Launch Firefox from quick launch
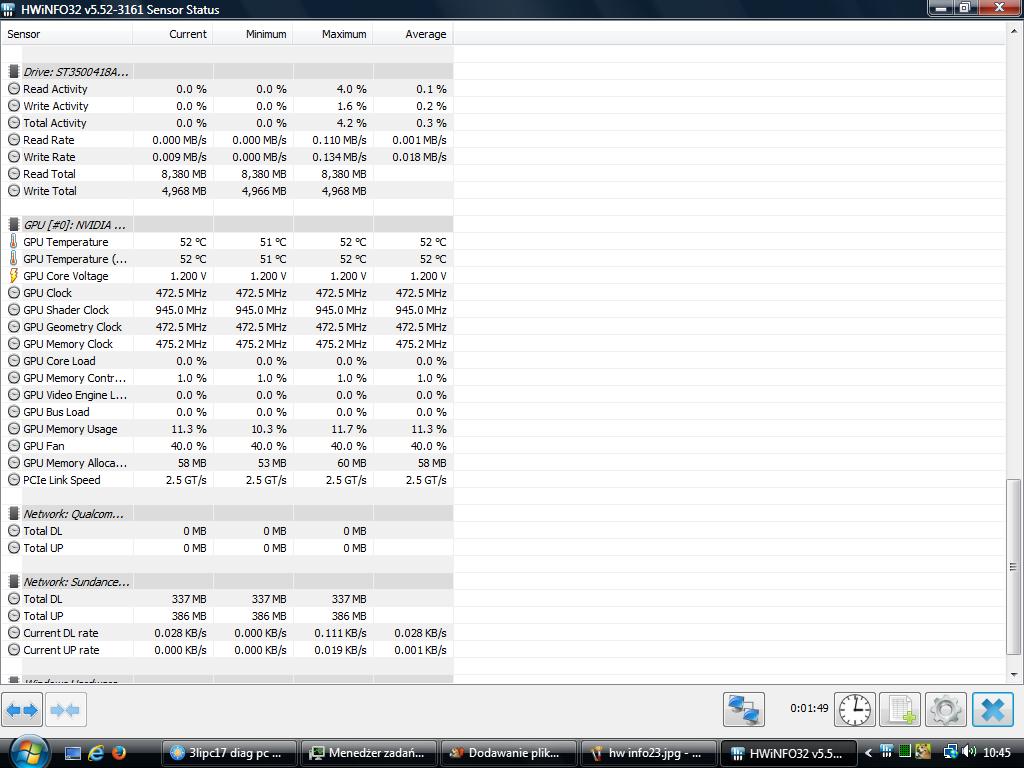The width and height of the screenshot is (1024, 768). pyautogui.click(x=118, y=753)
